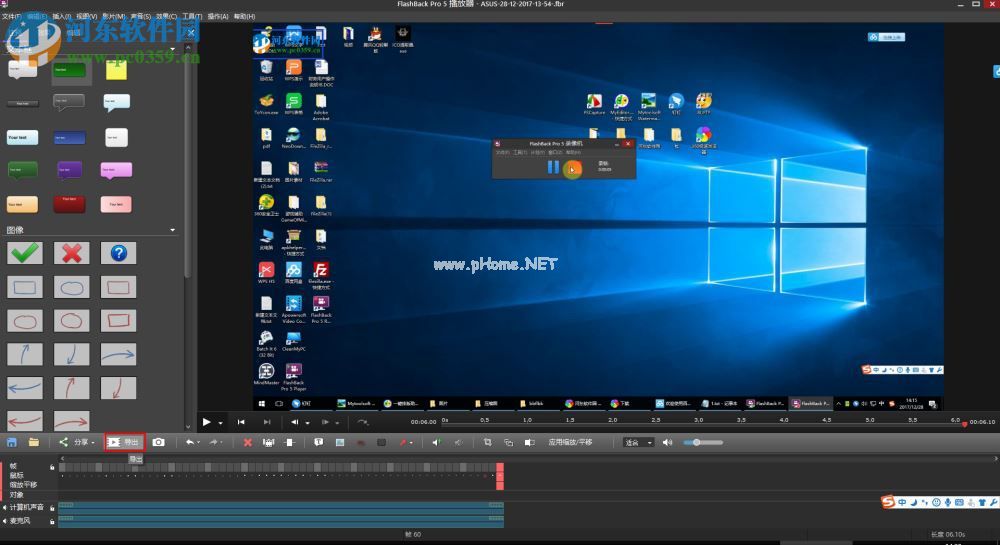1000x545 pixels.
Task: Click the 导出 export button
Action: 124,442
